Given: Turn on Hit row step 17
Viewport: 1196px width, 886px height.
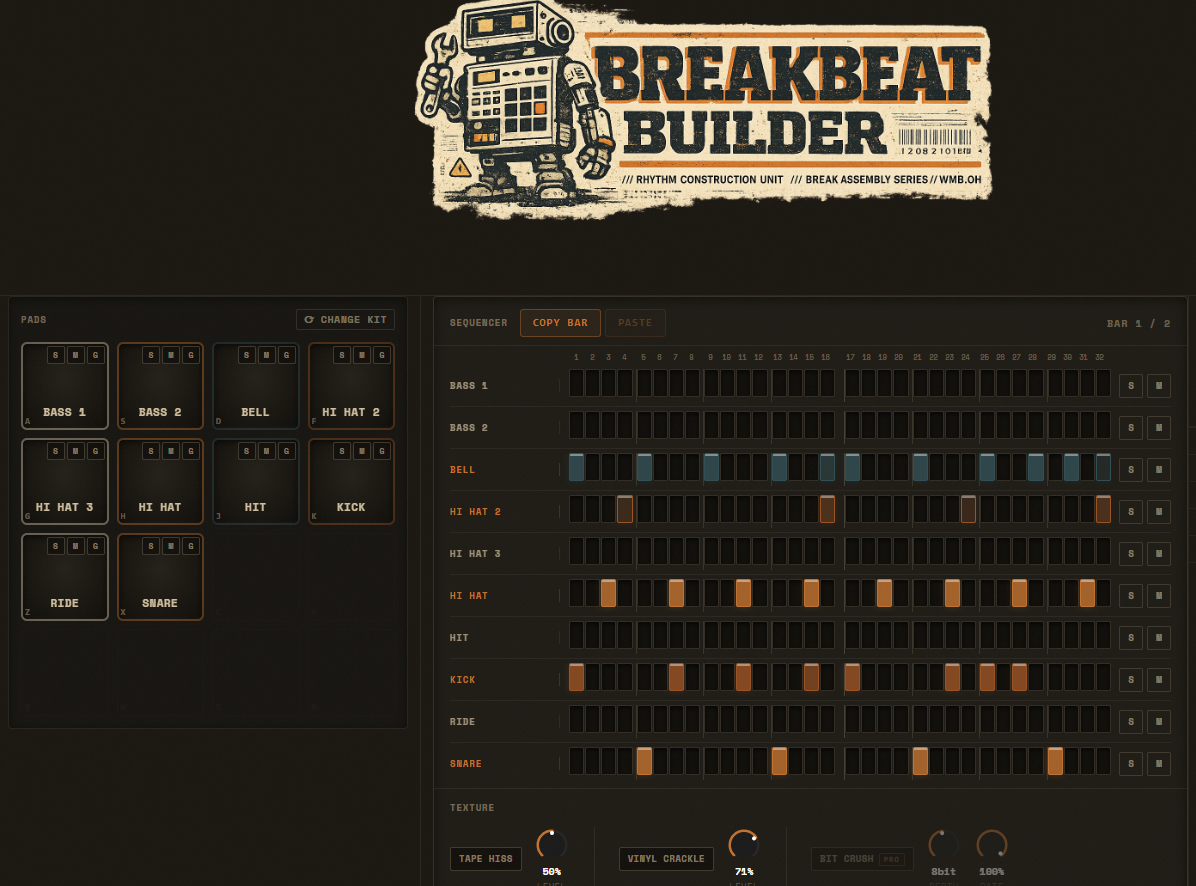Looking at the screenshot, I should [852, 635].
